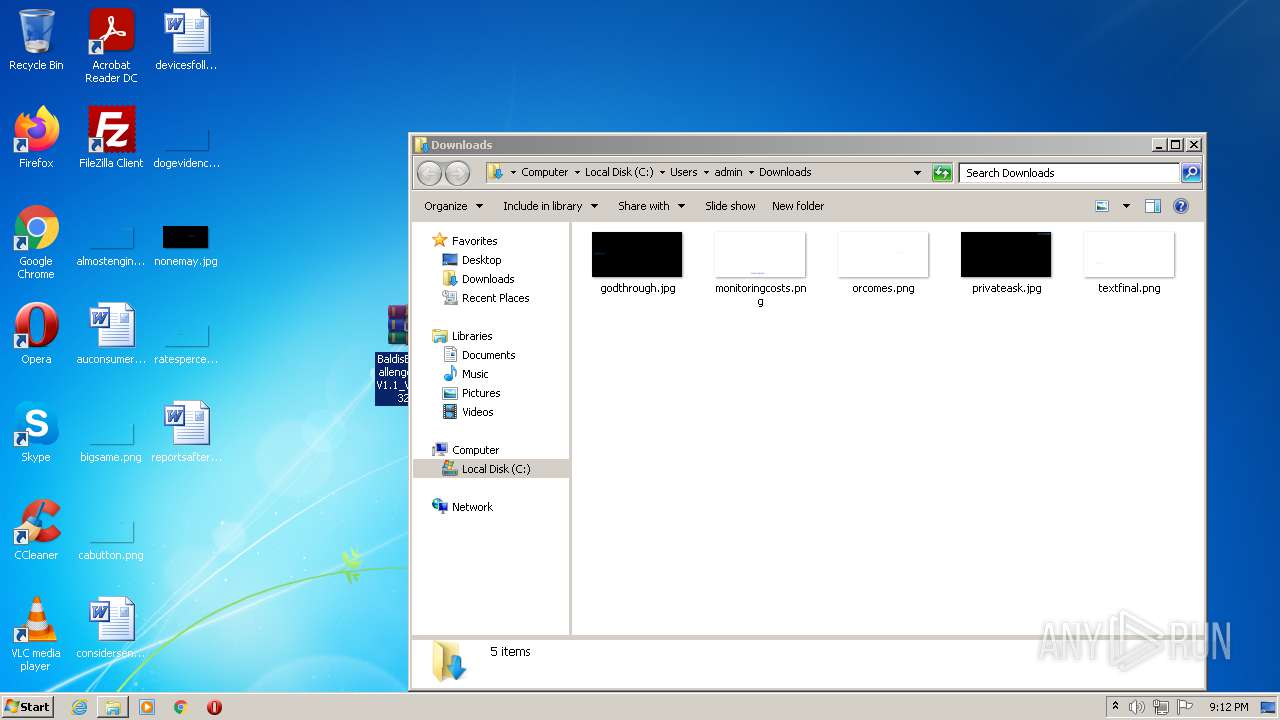Open the Share with dropdown
The width and height of the screenshot is (1280, 720).
click(x=651, y=206)
